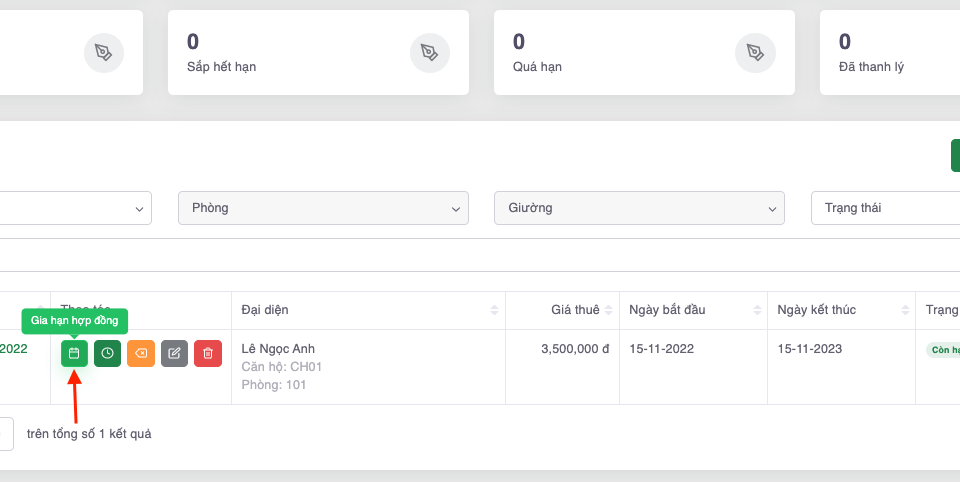The image size is (960, 482).
Task: Open the Giường dropdown filter
Action: 639,208
